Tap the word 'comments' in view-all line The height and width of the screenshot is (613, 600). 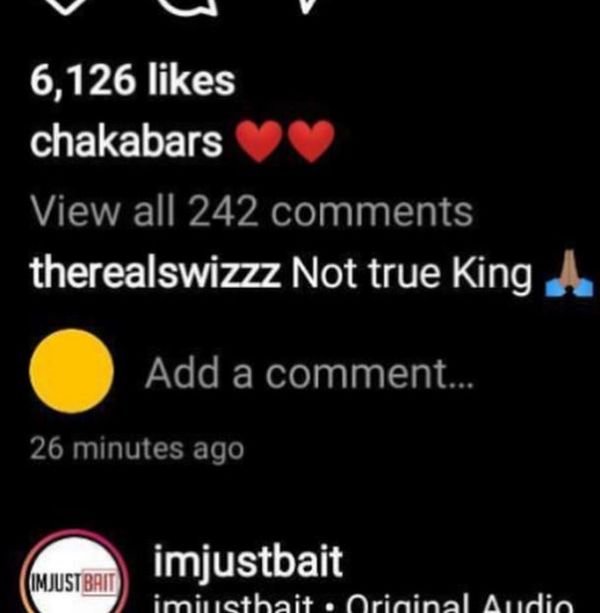(372, 212)
